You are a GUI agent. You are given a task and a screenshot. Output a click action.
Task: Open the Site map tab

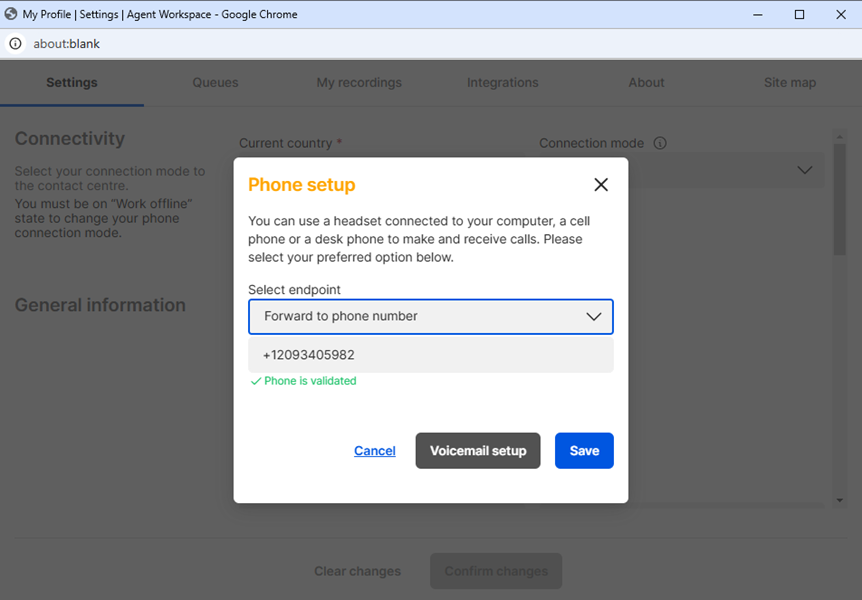pos(790,82)
